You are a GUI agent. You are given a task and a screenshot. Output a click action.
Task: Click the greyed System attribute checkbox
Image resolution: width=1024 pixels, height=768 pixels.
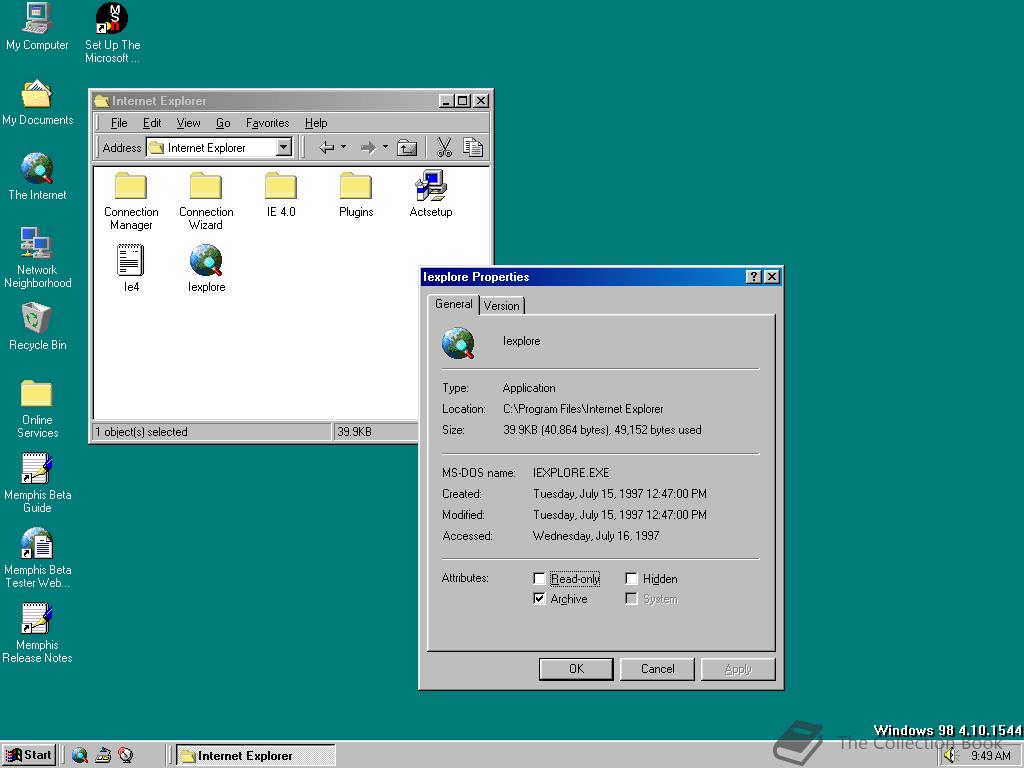click(x=631, y=599)
